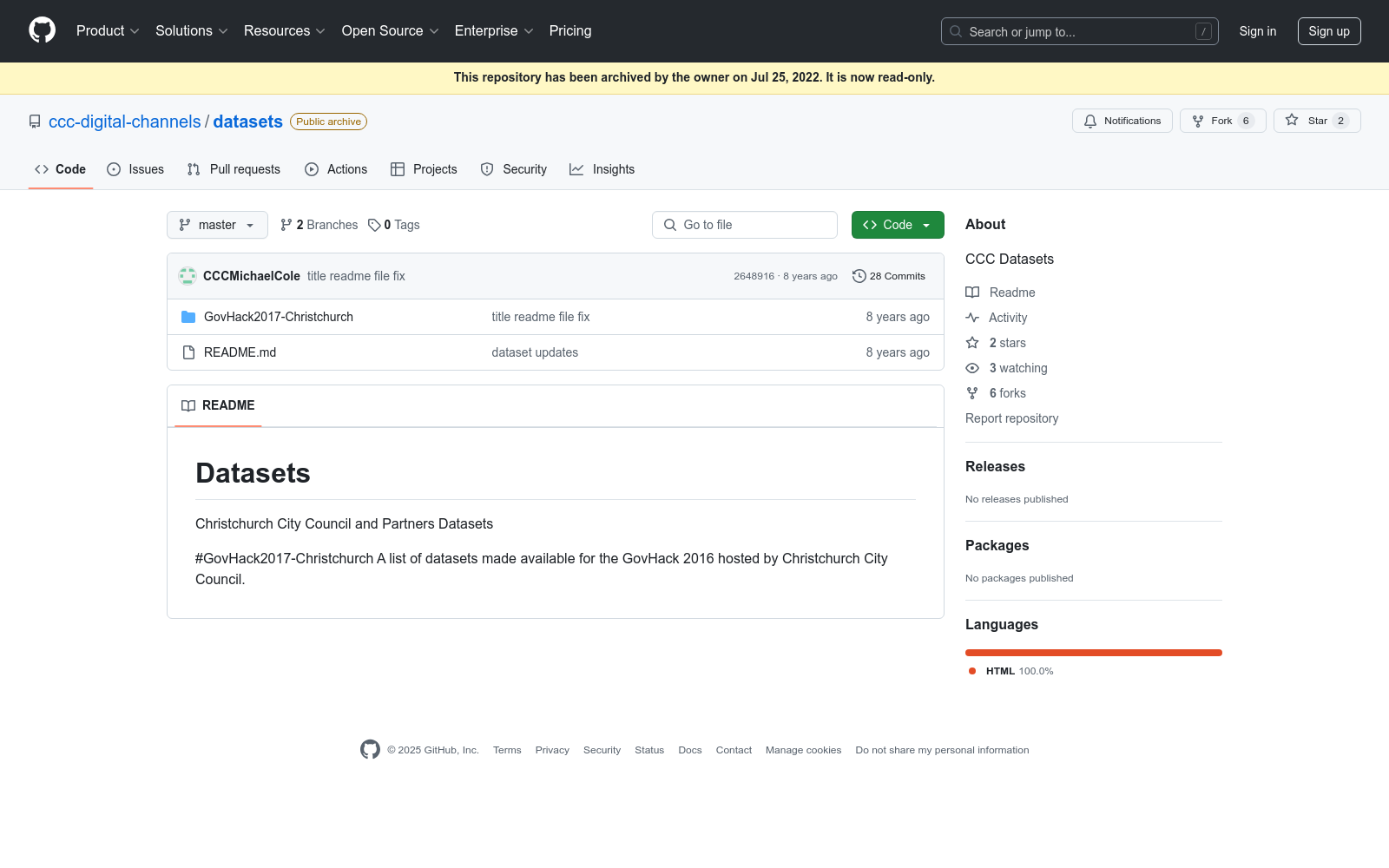View the 28 Commits history

(889, 276)
